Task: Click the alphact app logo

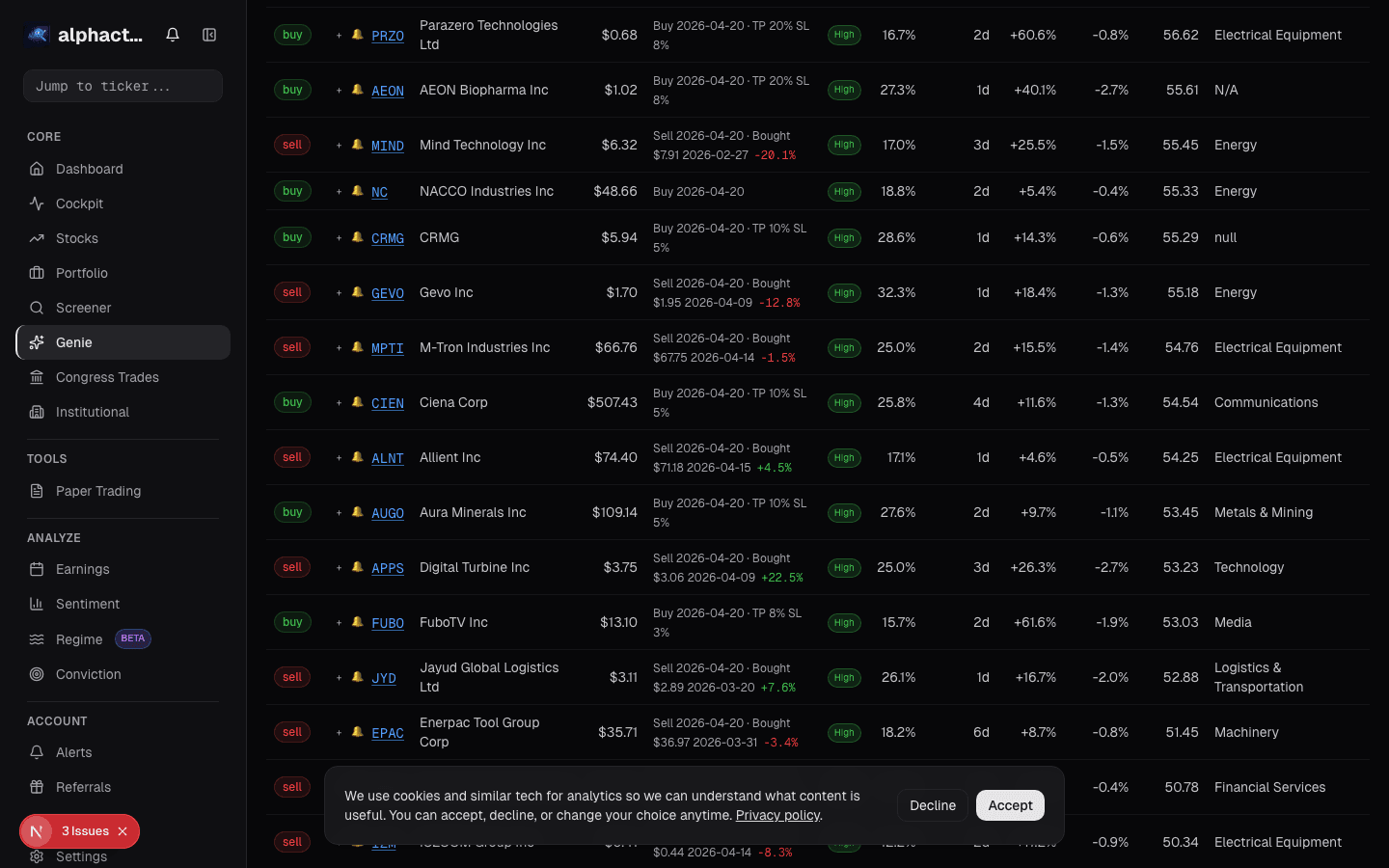Action: tap(37, 34)
